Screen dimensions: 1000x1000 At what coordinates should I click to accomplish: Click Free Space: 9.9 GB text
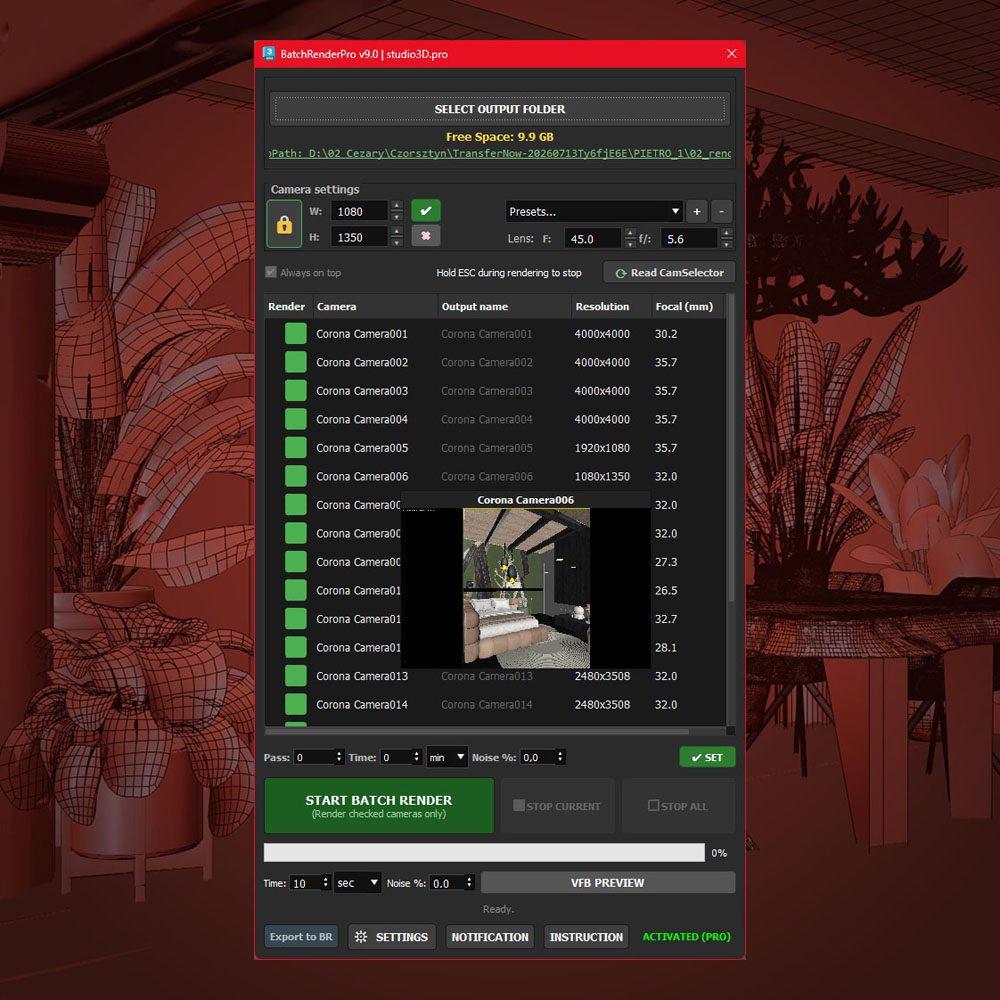pos(500,136)
